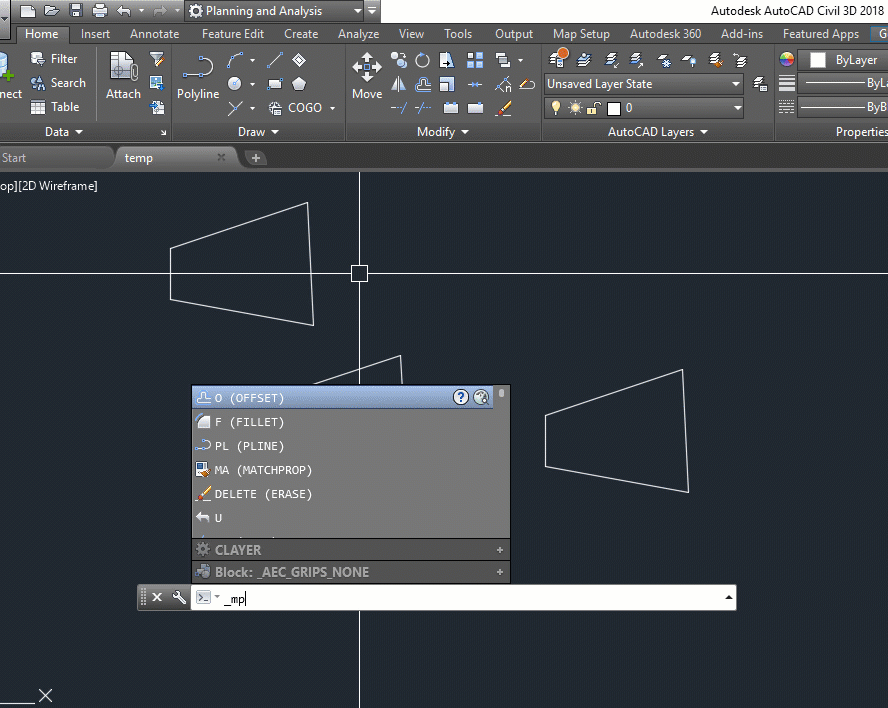The height and width of the screenshot is (708, 888).
Task: Click the Open file folder icon
Action: pyautogui.click(x=52, y=11)
